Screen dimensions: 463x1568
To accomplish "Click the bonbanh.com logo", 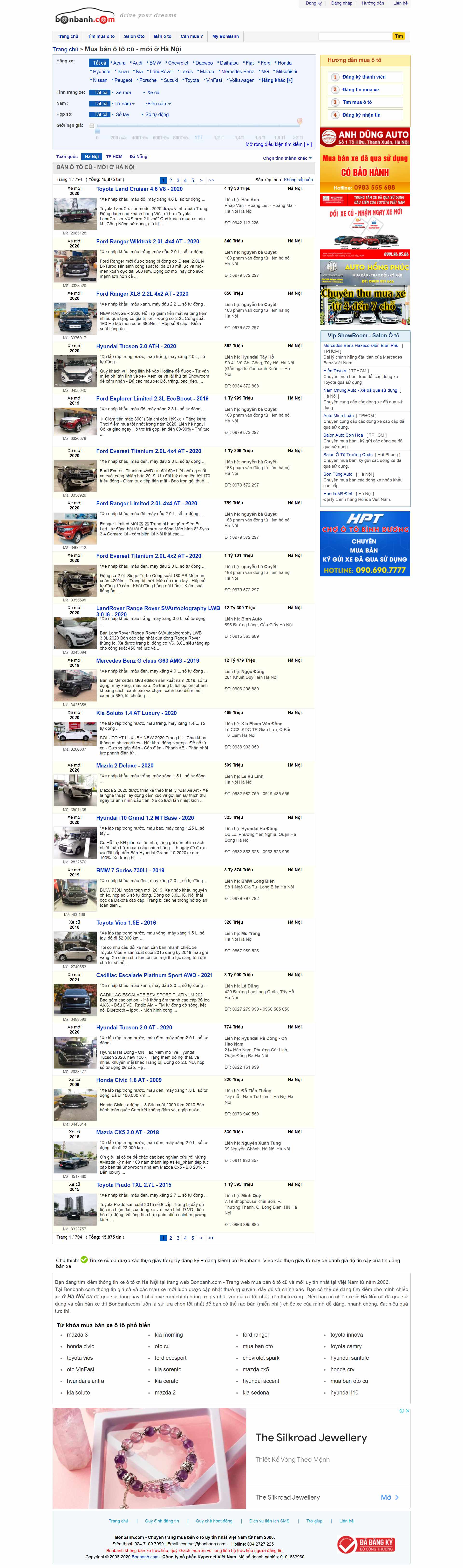I will pos(85,17).
